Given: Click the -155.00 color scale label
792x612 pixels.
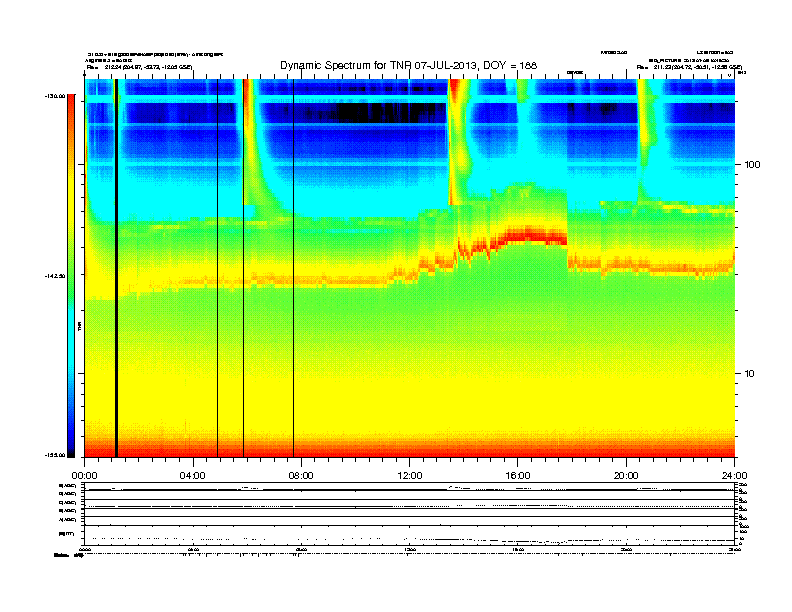Looking at the screenshot, I should [x=55, y=455].
